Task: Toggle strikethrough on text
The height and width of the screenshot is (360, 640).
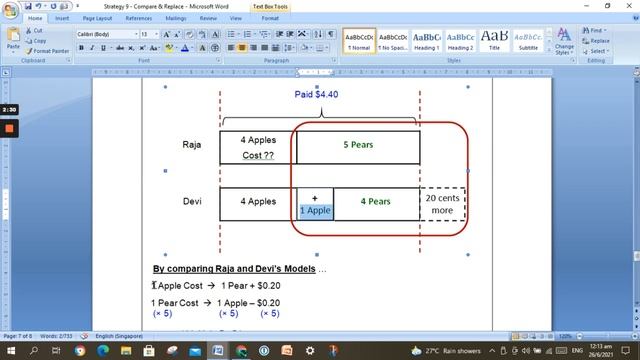Action: 120,48
